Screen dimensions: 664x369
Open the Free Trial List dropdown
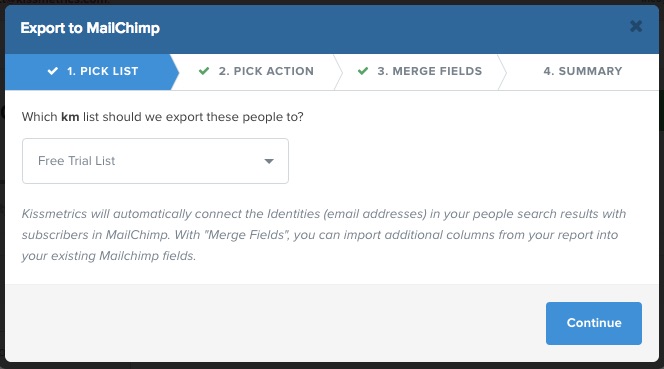tap(155, 161)
